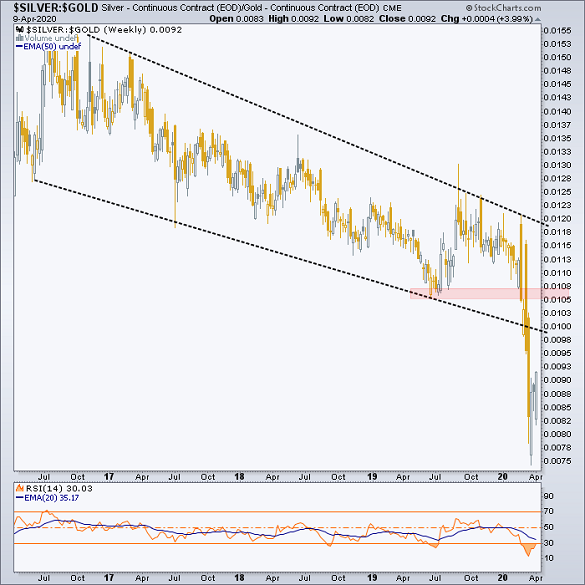
Task: Click the $SILVER:$GOLD ticker title
Action: (x=56, y=7)
